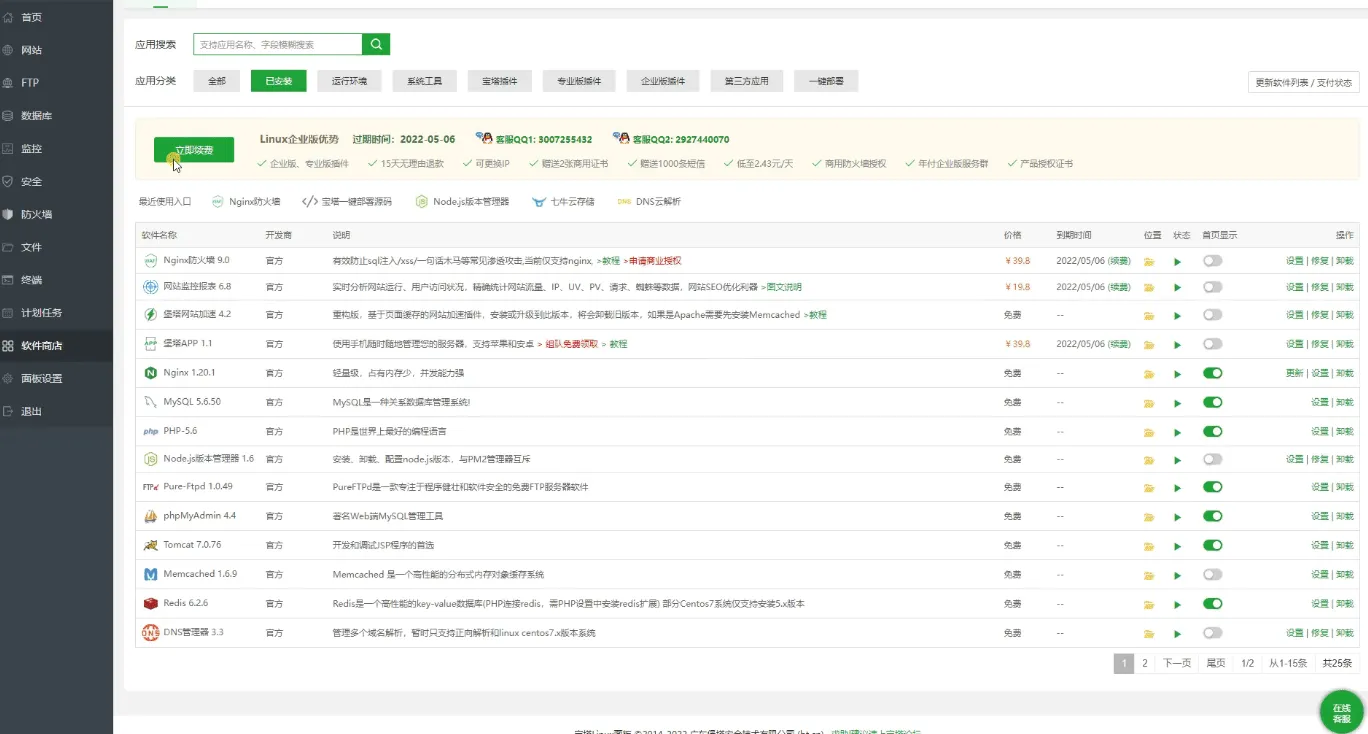Turn on homepage display for Node.js版本管理器 1.6
This screenshot has height=734, width=1368.
[x=1213, y=459]
